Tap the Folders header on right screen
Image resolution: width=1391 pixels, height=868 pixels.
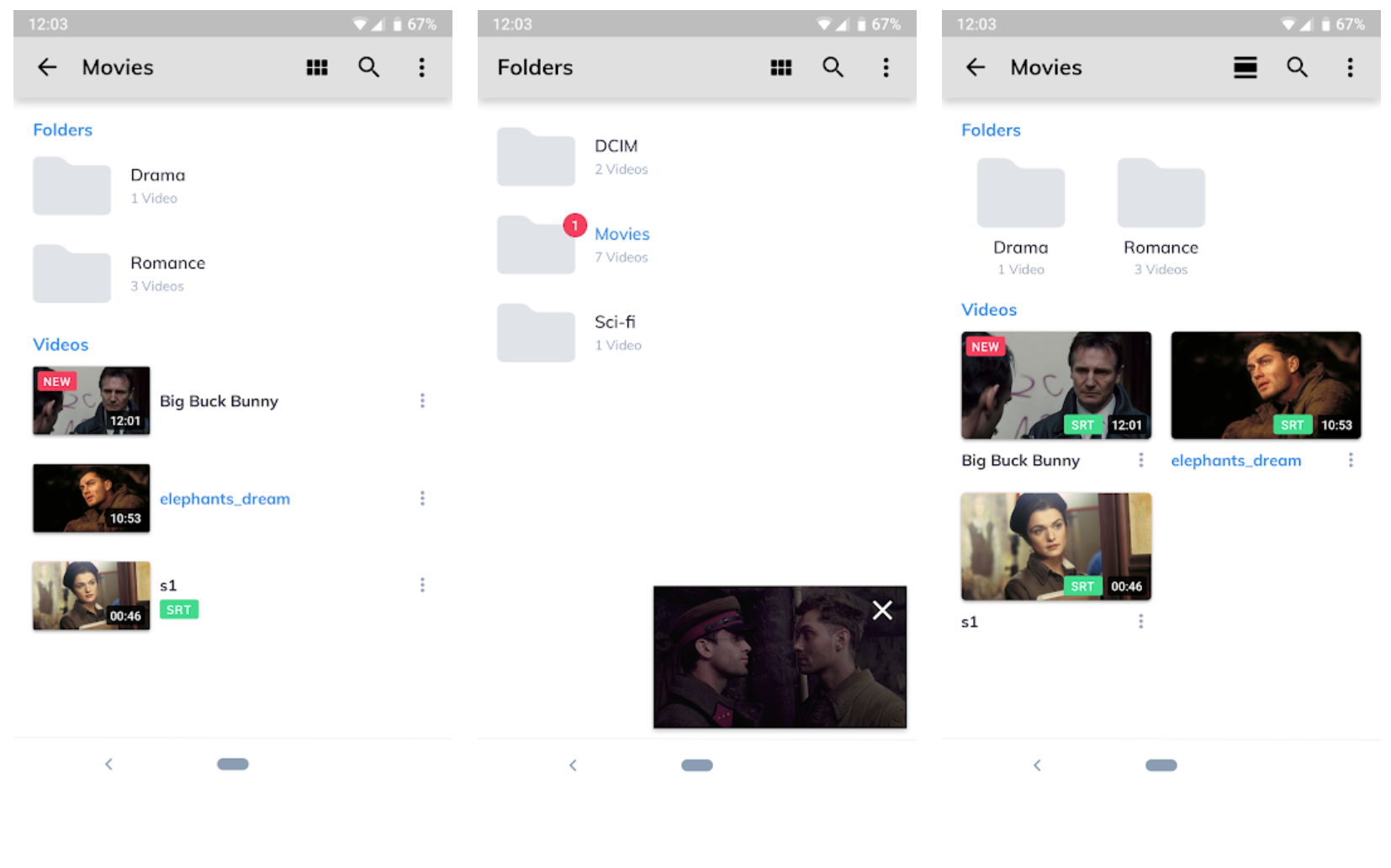point(991,130)
